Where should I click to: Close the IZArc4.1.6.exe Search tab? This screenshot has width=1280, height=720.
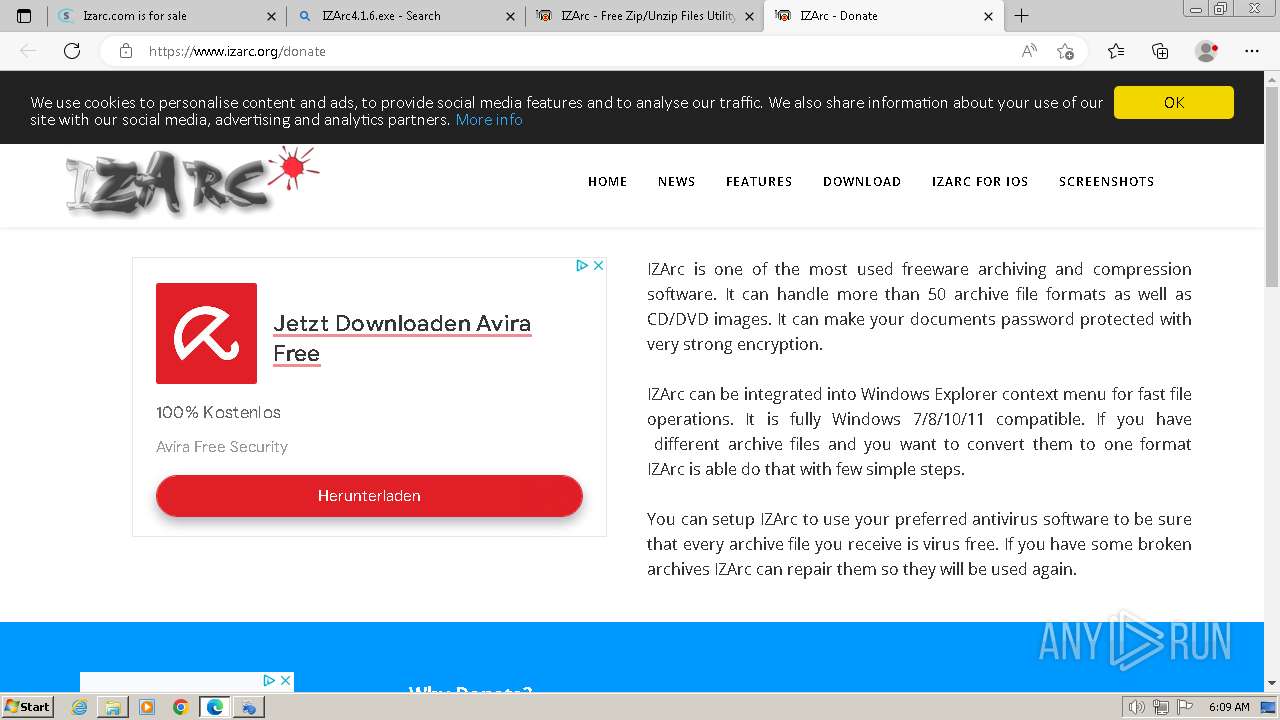coord(511,16)
